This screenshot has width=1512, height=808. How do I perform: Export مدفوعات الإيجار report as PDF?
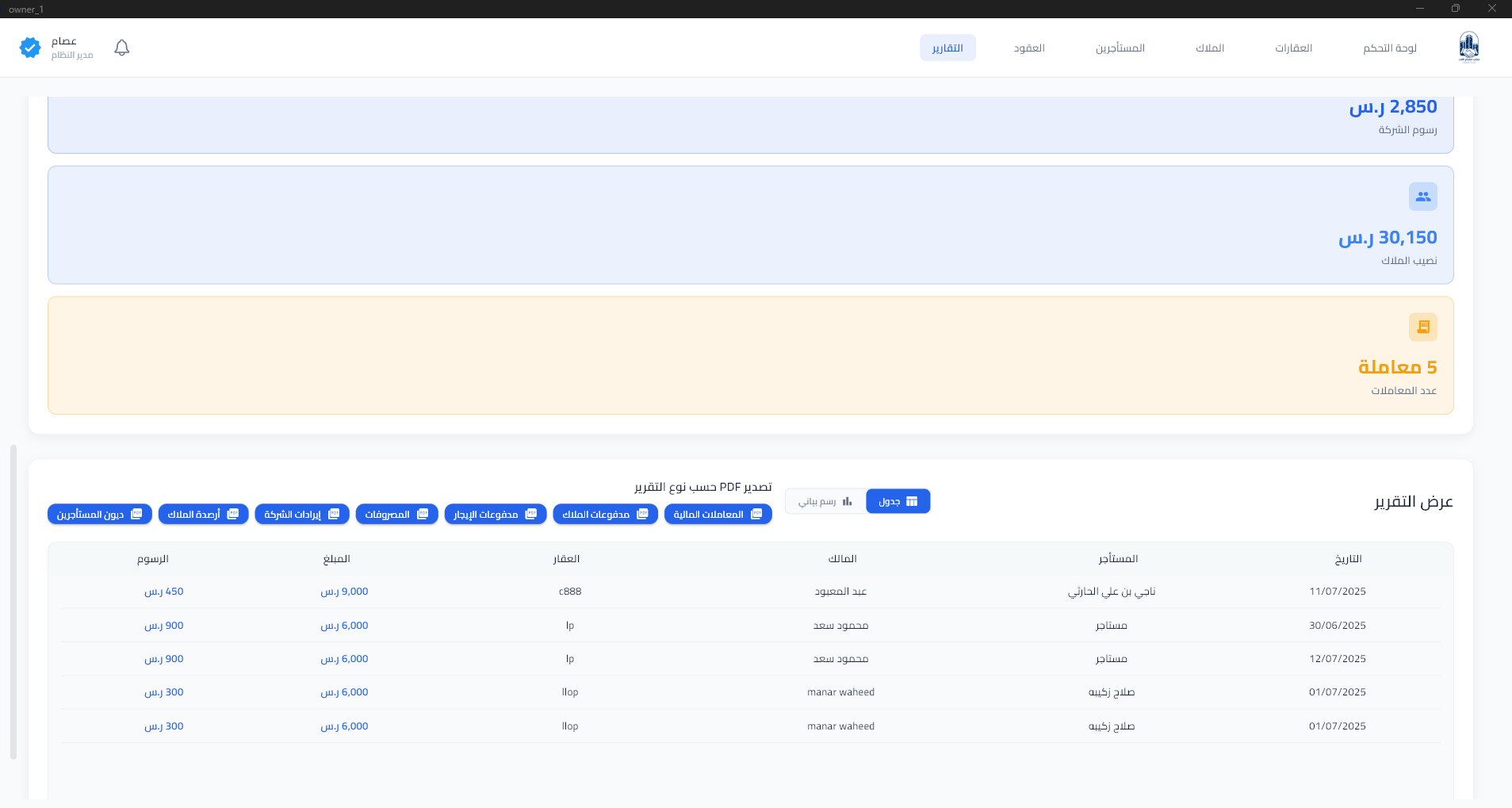(x=496, y=514)
